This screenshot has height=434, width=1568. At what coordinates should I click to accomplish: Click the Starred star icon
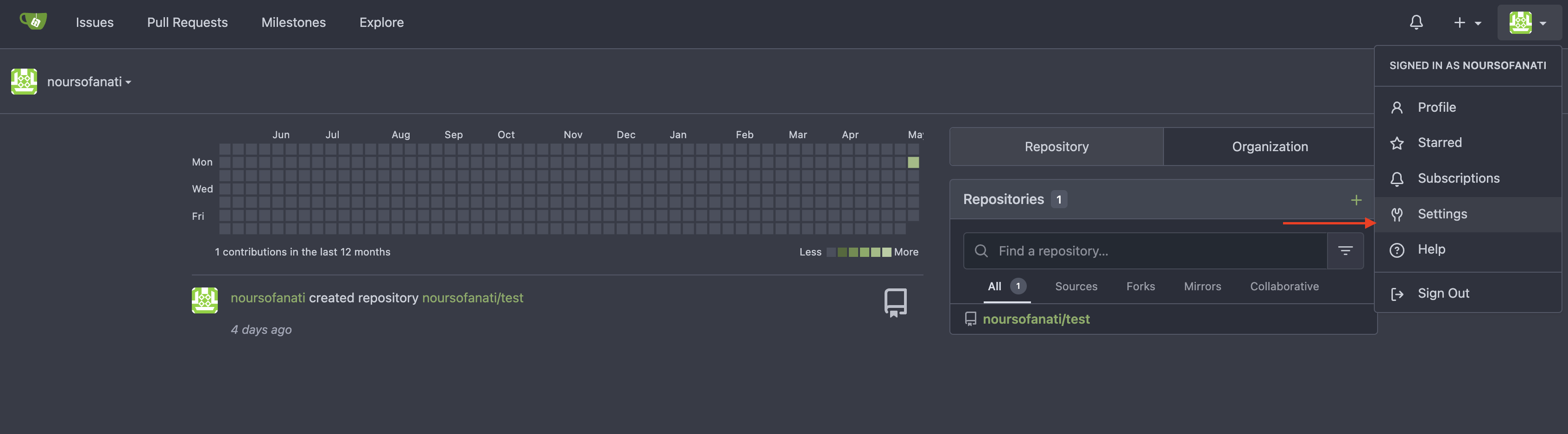click(x=1397, y=142)
